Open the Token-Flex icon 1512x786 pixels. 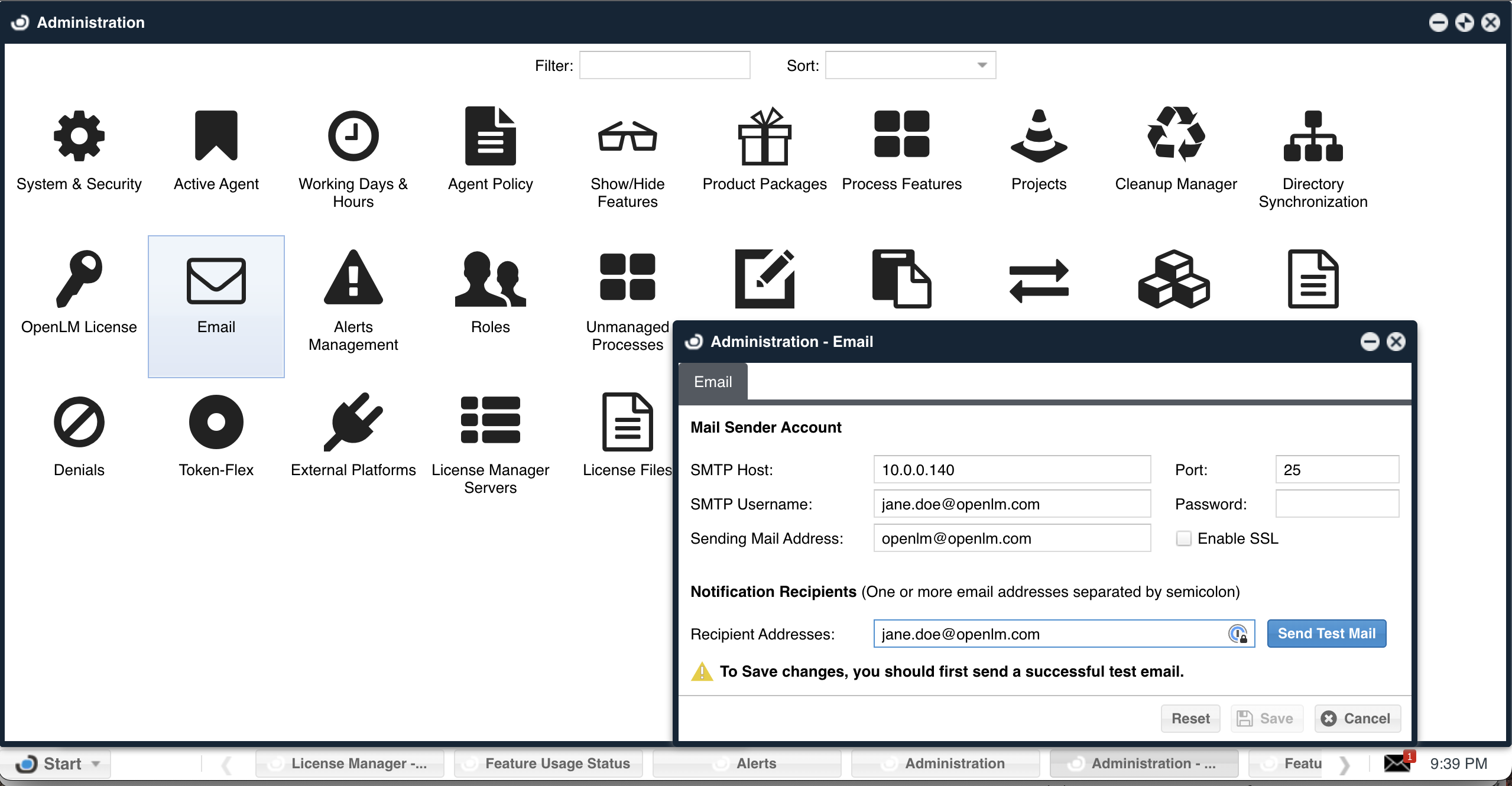[x=216, y=422]
